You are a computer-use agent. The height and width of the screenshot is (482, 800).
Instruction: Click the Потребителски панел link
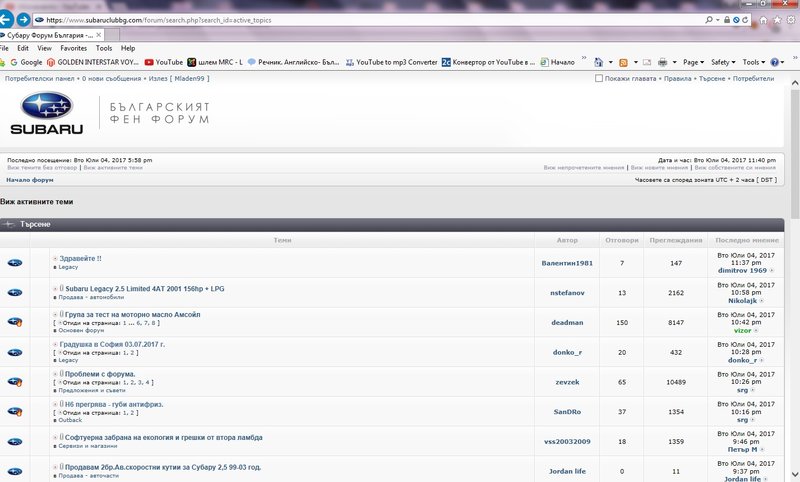(39, 79)
